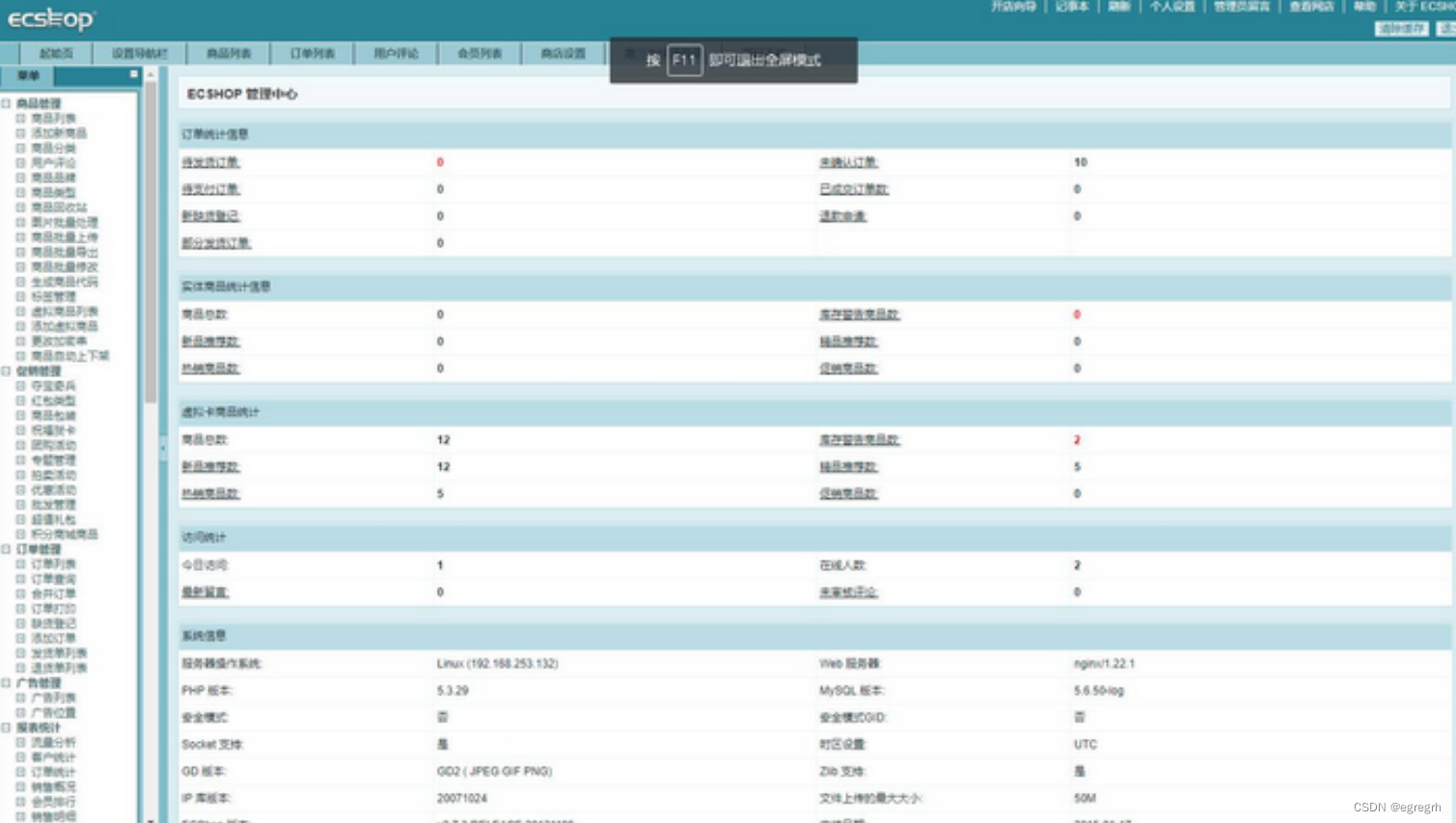This screenshot has height=823, width=1456.
Task: Open the 开店向导 link in the header
Action: pyautogui.click(x=1013, y=7)
